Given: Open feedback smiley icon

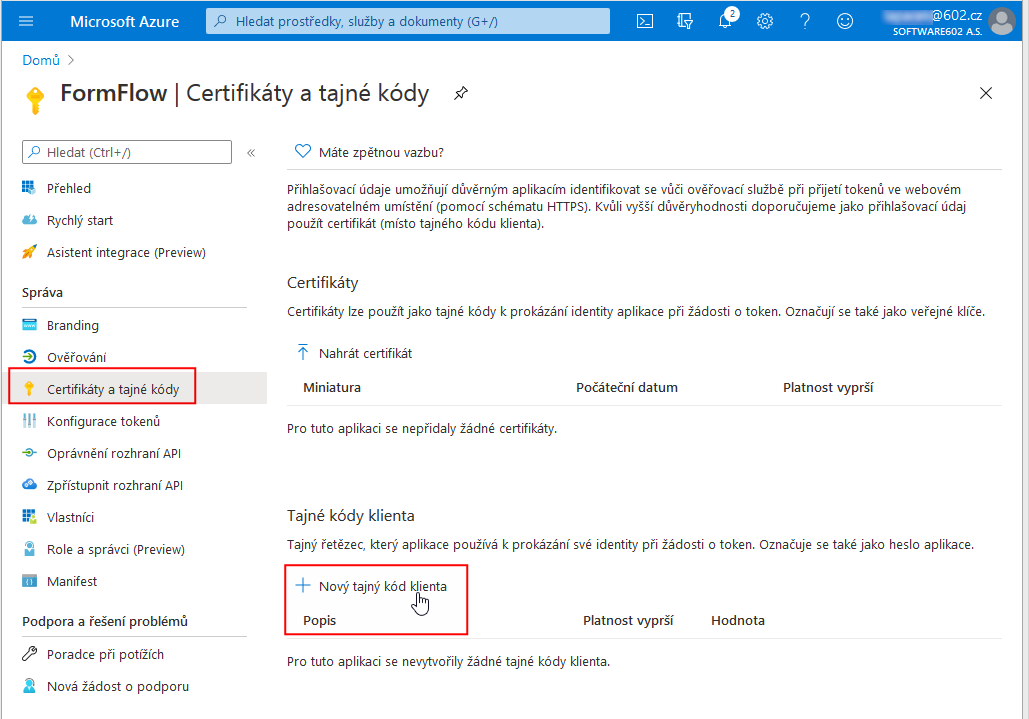Looking at the screenshot, I should (845, 21).
